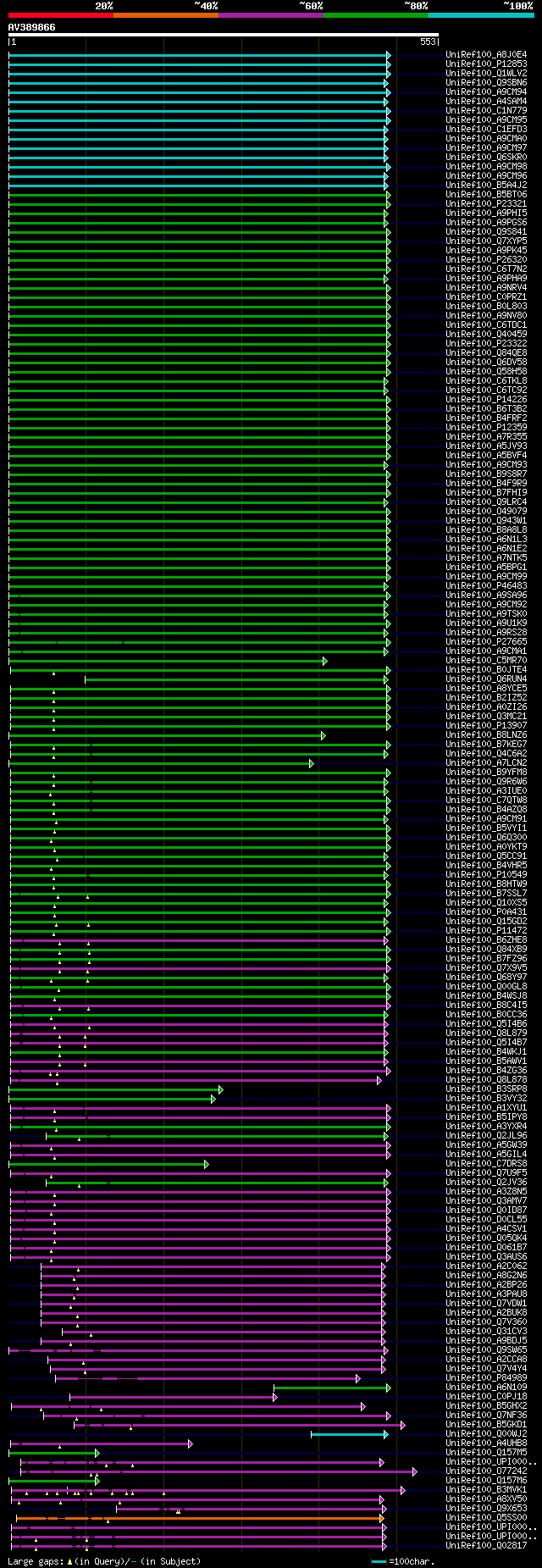
Task: Click the UniRef100_P23321 hit label
Action: point(486,204)
